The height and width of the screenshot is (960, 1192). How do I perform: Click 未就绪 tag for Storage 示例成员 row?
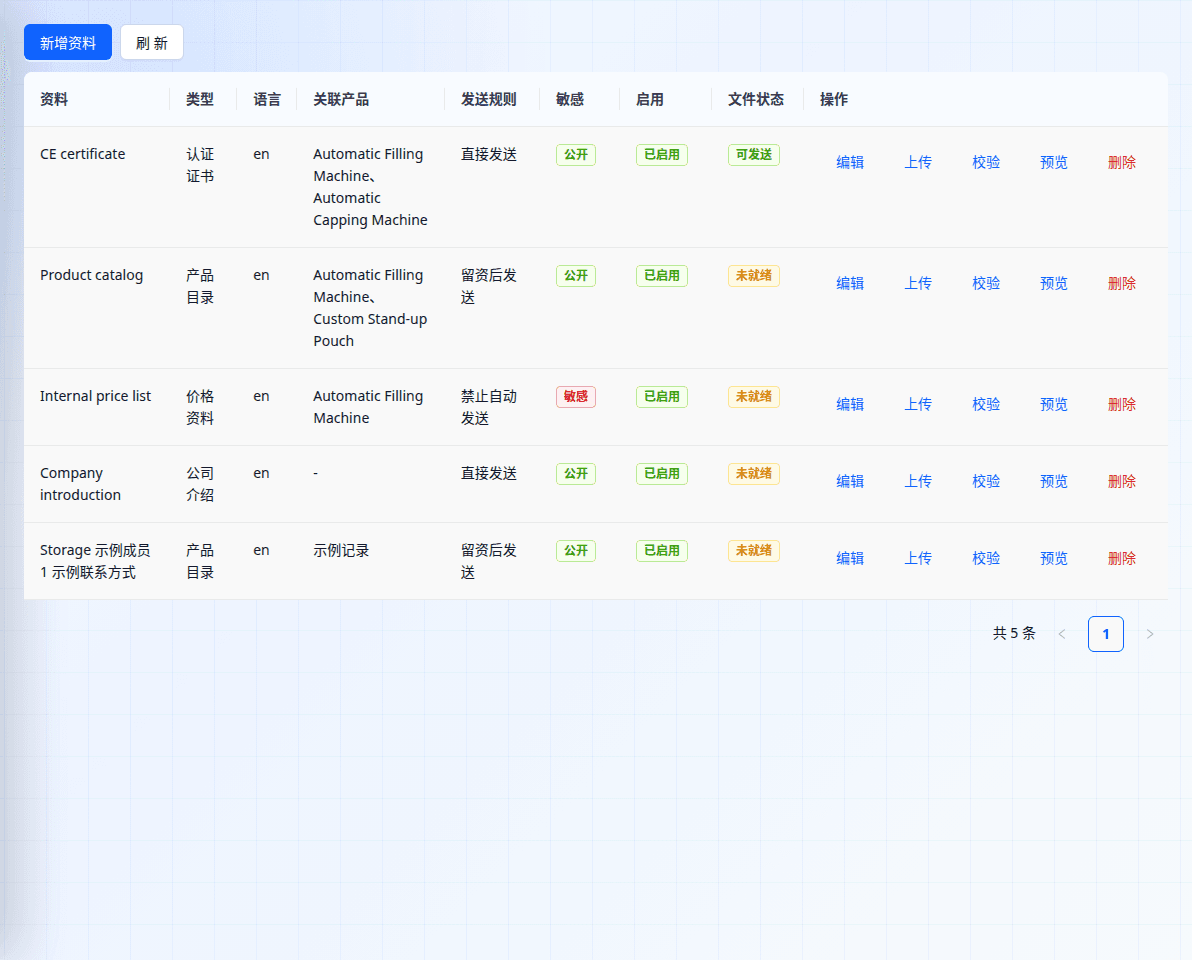[x=753, y=550]
